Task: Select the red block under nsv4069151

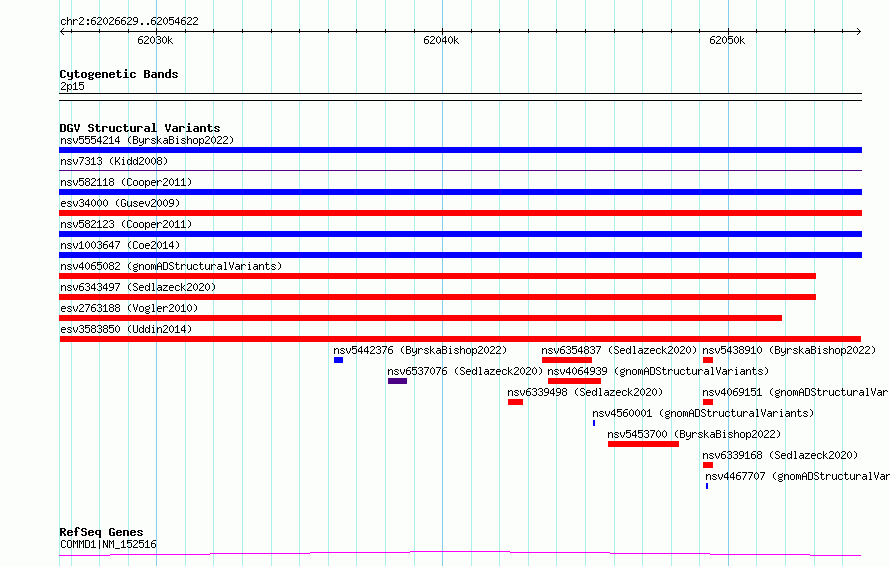Action: pyautogui.click(x=708, y=402)
